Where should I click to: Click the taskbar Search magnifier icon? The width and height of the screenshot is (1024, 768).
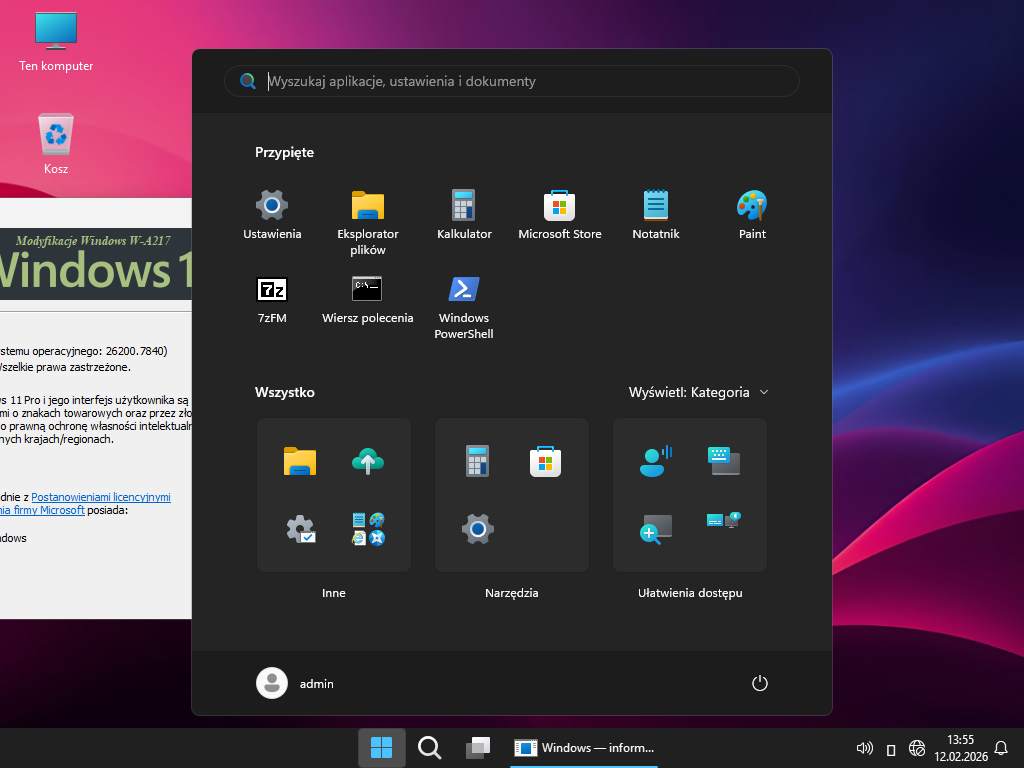[430, 748]
